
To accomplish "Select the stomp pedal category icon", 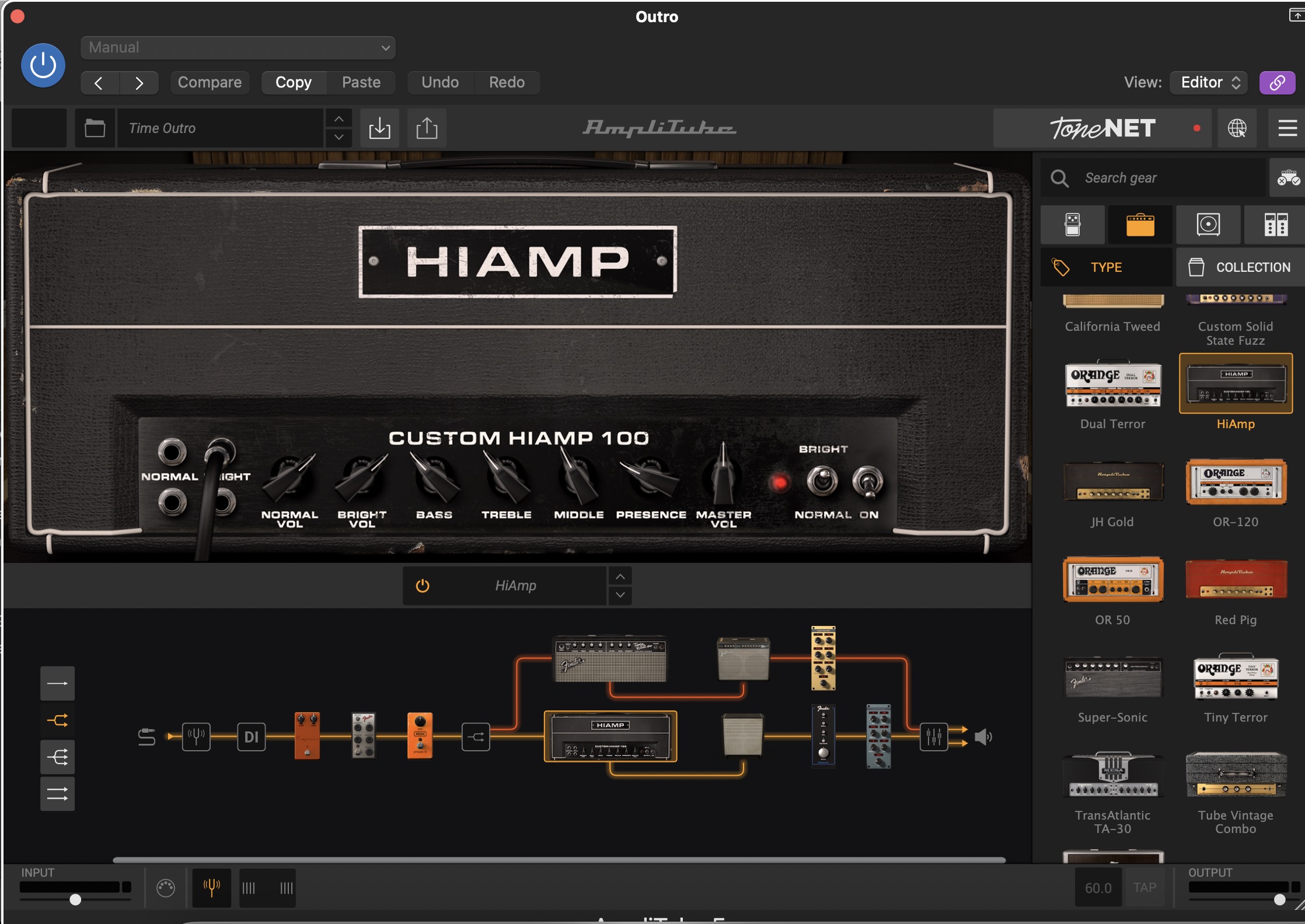I will [1072, 225].
